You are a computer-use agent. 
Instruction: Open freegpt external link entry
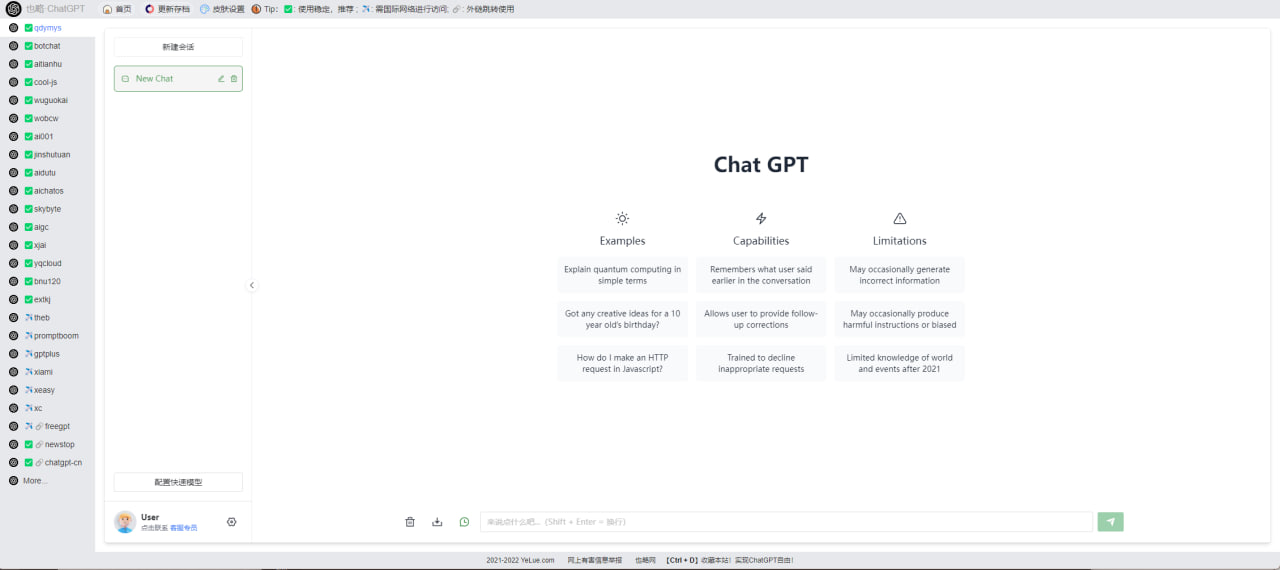tap(47, 426)
